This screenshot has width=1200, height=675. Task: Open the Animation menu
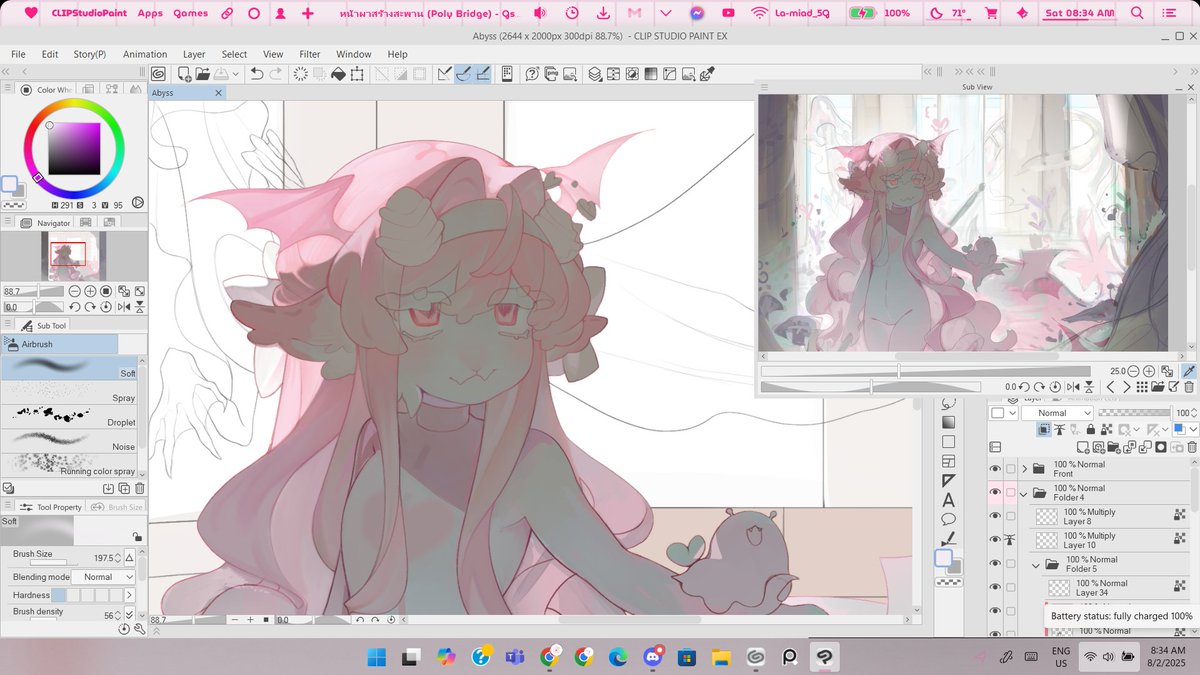(145, 54)
